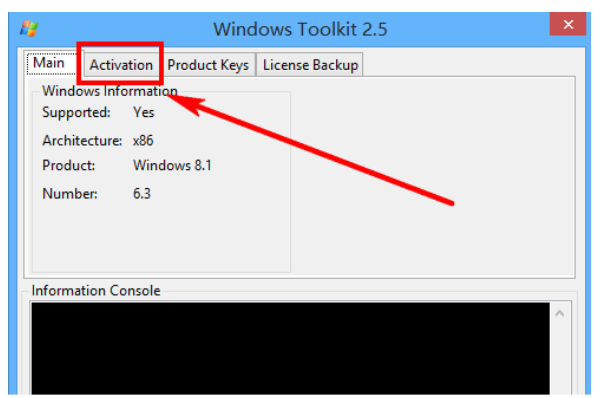Click the Windows Information group heading
Viewport: 603px width, 398px height.
[110, 91]
